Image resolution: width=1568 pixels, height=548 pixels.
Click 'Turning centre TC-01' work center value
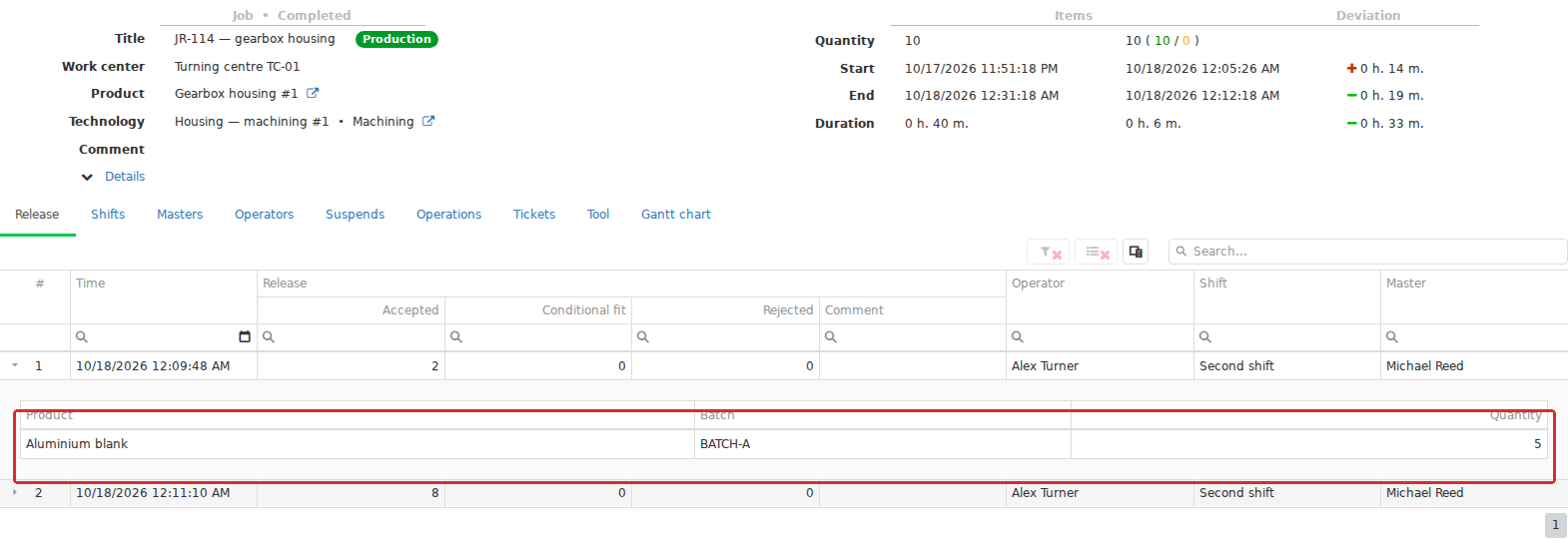pos(237,67)
